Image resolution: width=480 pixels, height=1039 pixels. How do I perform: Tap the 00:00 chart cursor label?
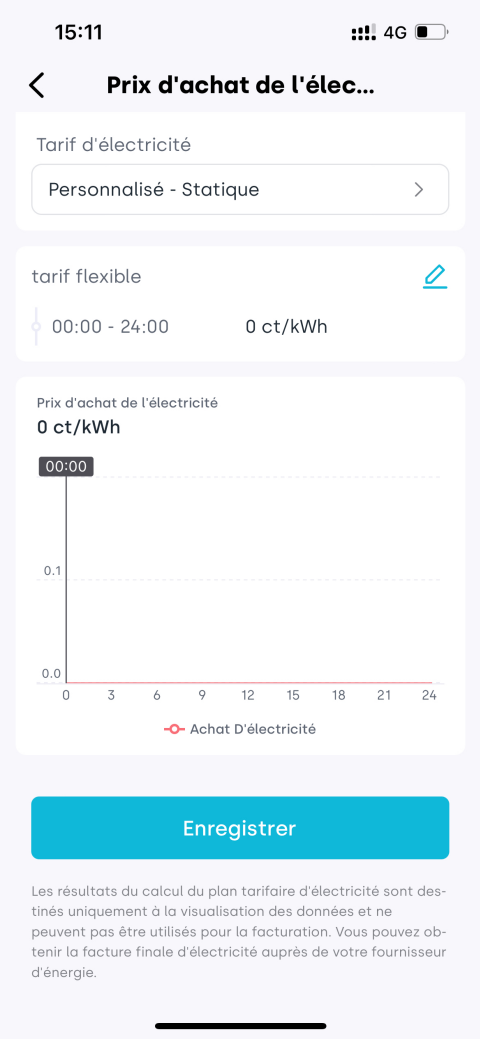pos(66,466)
